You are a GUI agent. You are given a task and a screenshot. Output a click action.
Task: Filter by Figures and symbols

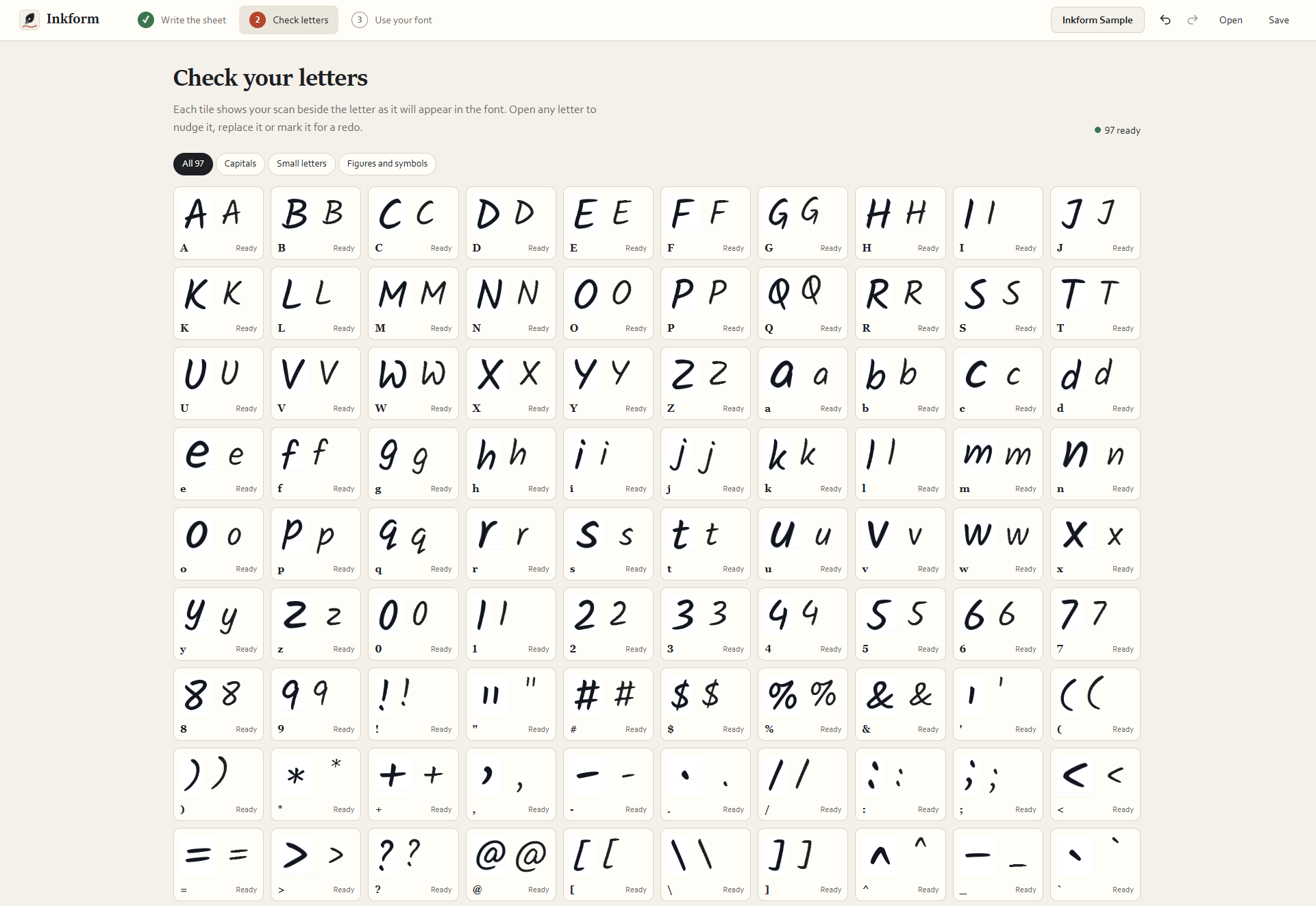(x=387, y=164)
